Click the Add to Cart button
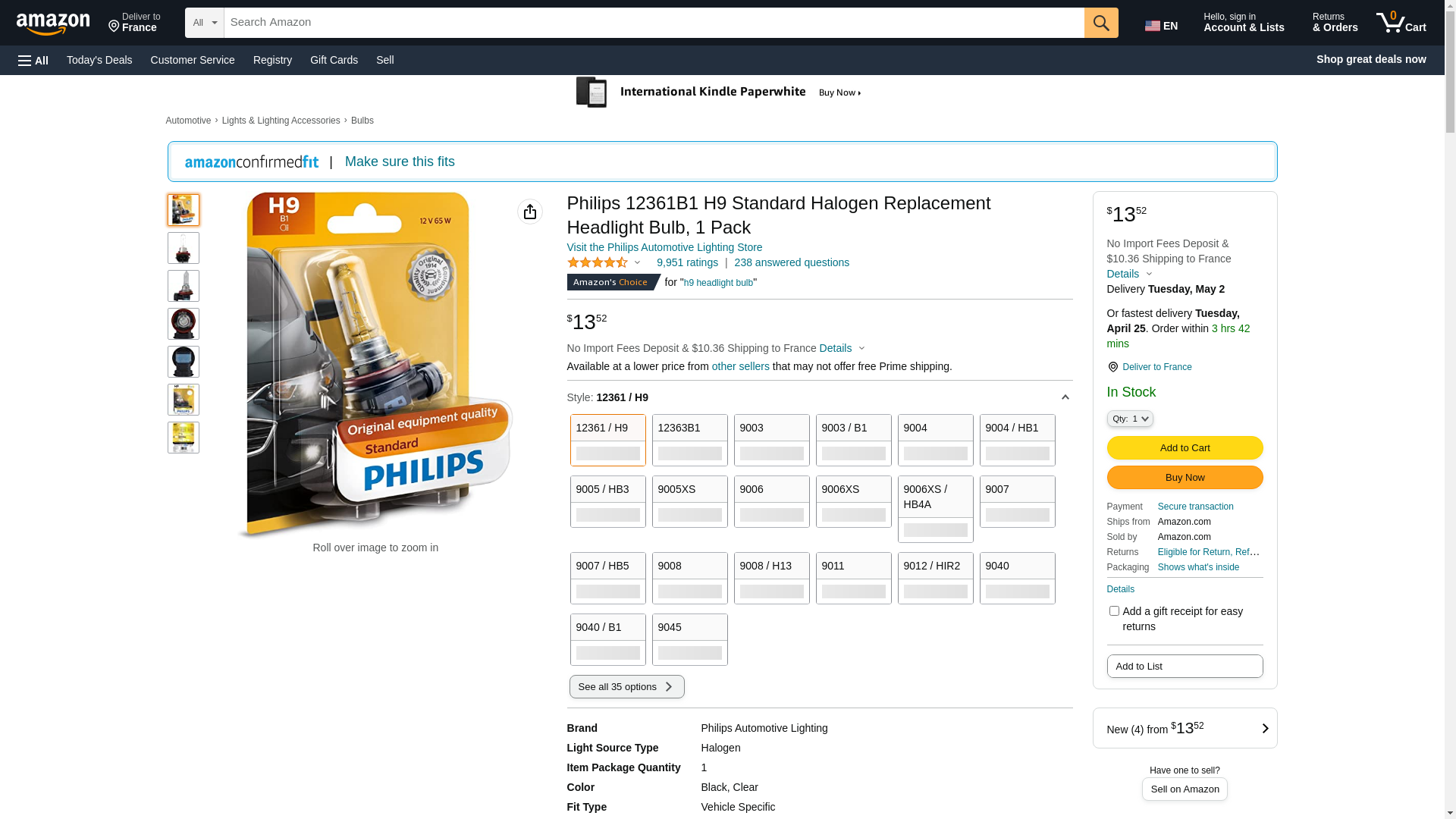 point(1185,448)
